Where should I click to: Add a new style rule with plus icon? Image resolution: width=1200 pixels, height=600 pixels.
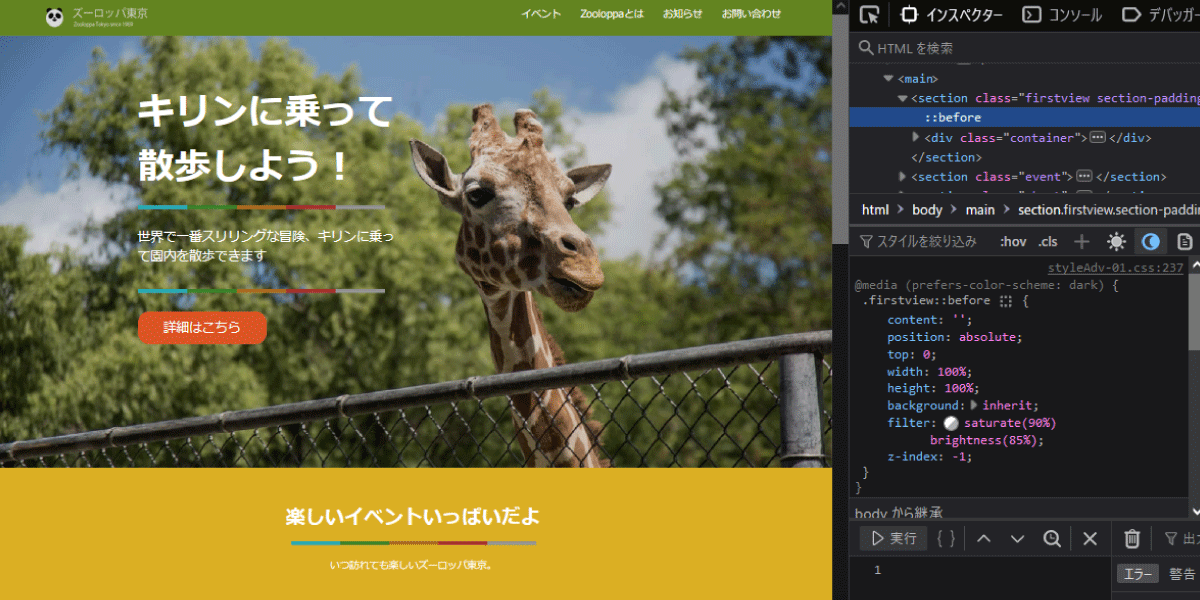[1081, 241]
